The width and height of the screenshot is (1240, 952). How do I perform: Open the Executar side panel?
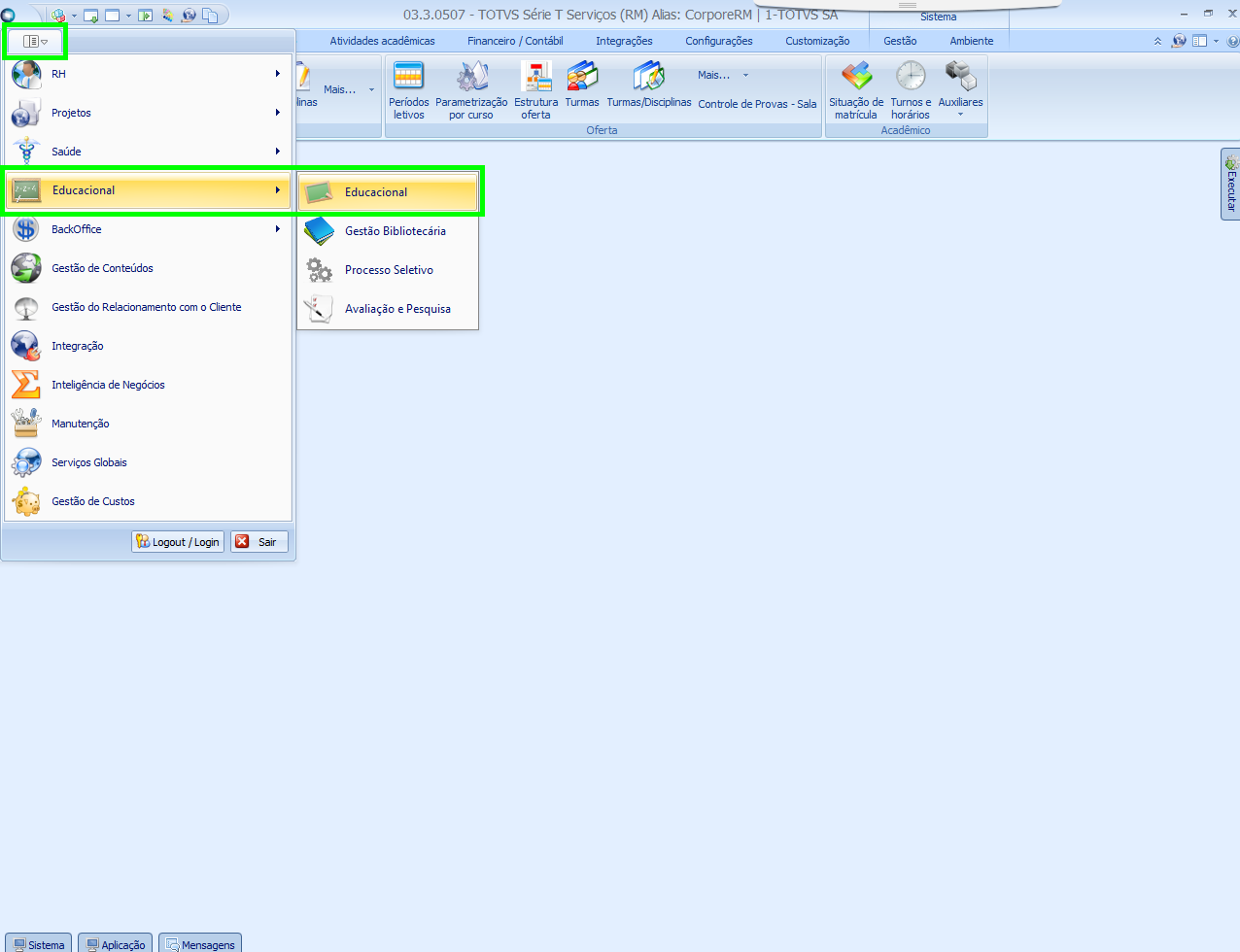coord(1230,184)
